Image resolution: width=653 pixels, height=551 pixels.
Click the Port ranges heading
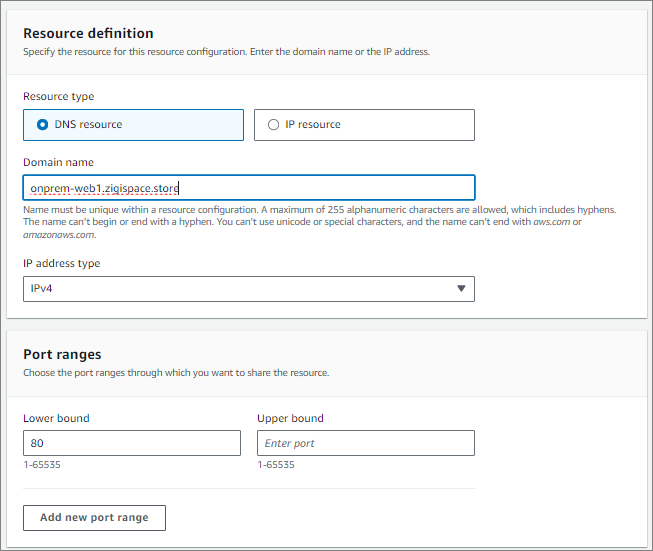click(62, 354)
